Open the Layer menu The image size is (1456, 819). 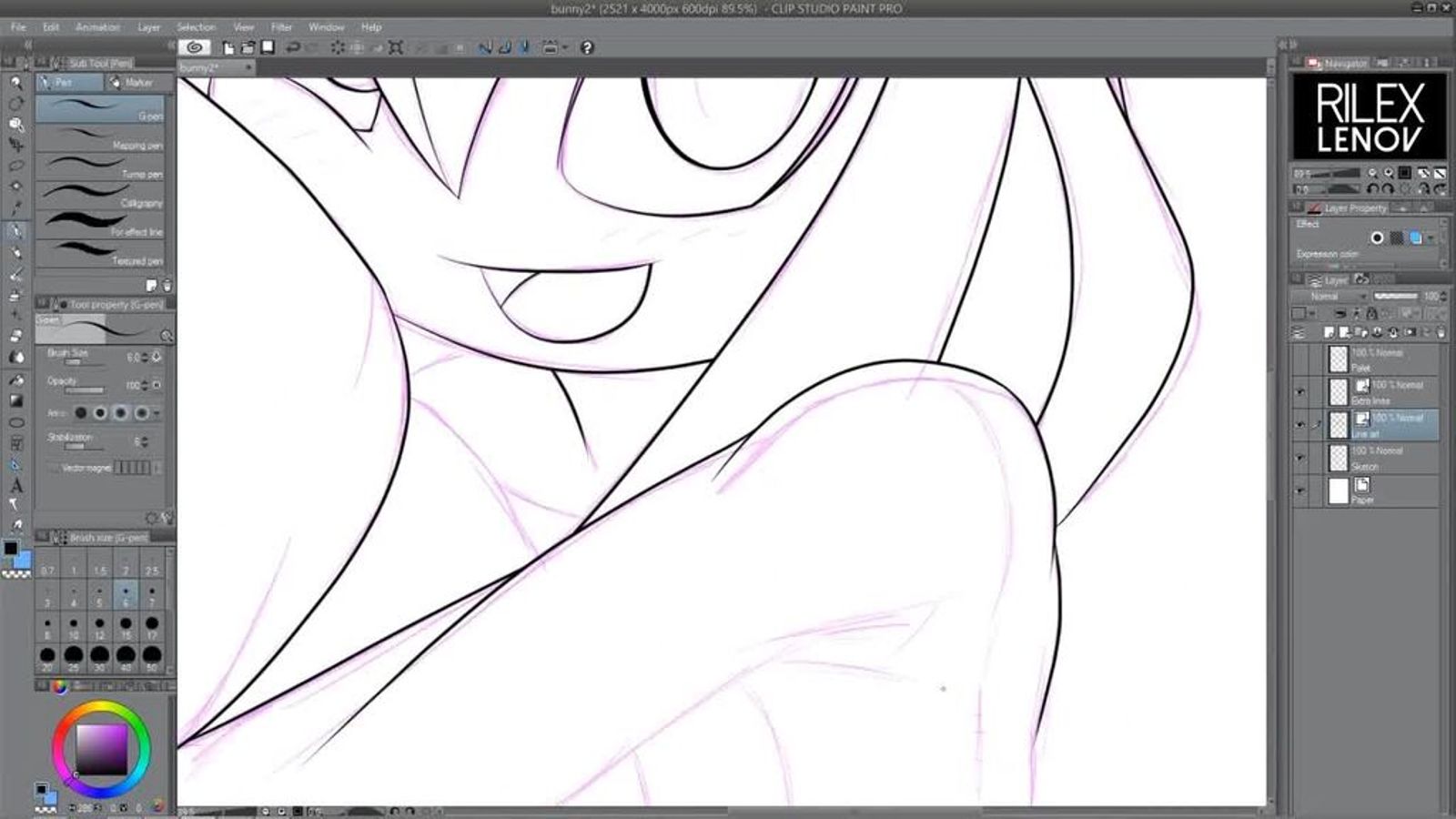pyautogui.click(x=149, y=27)
